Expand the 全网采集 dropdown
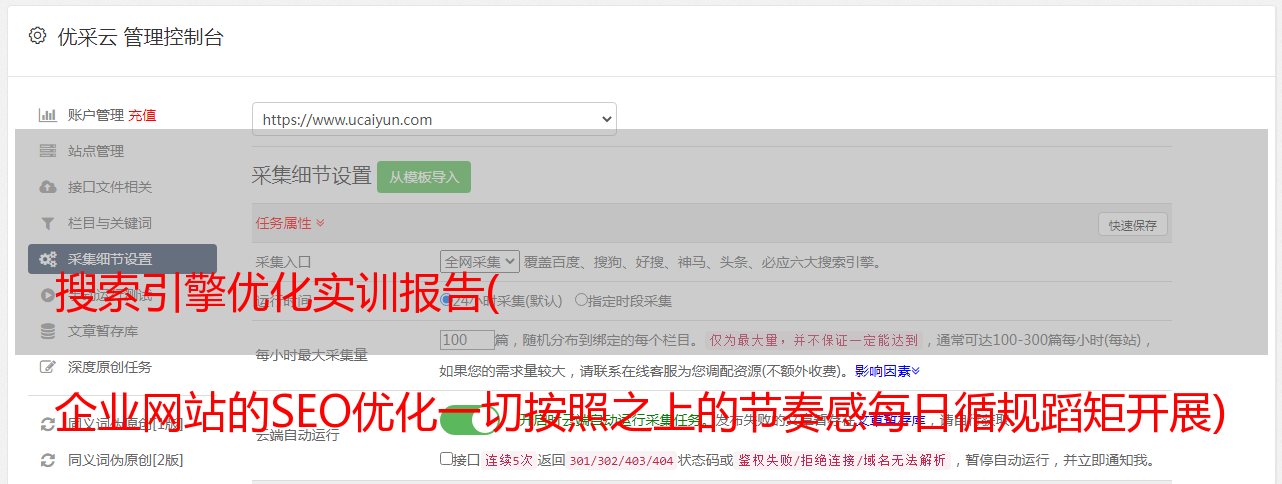Viewport: 1282px width, 484px height. (x=480, y=261)
